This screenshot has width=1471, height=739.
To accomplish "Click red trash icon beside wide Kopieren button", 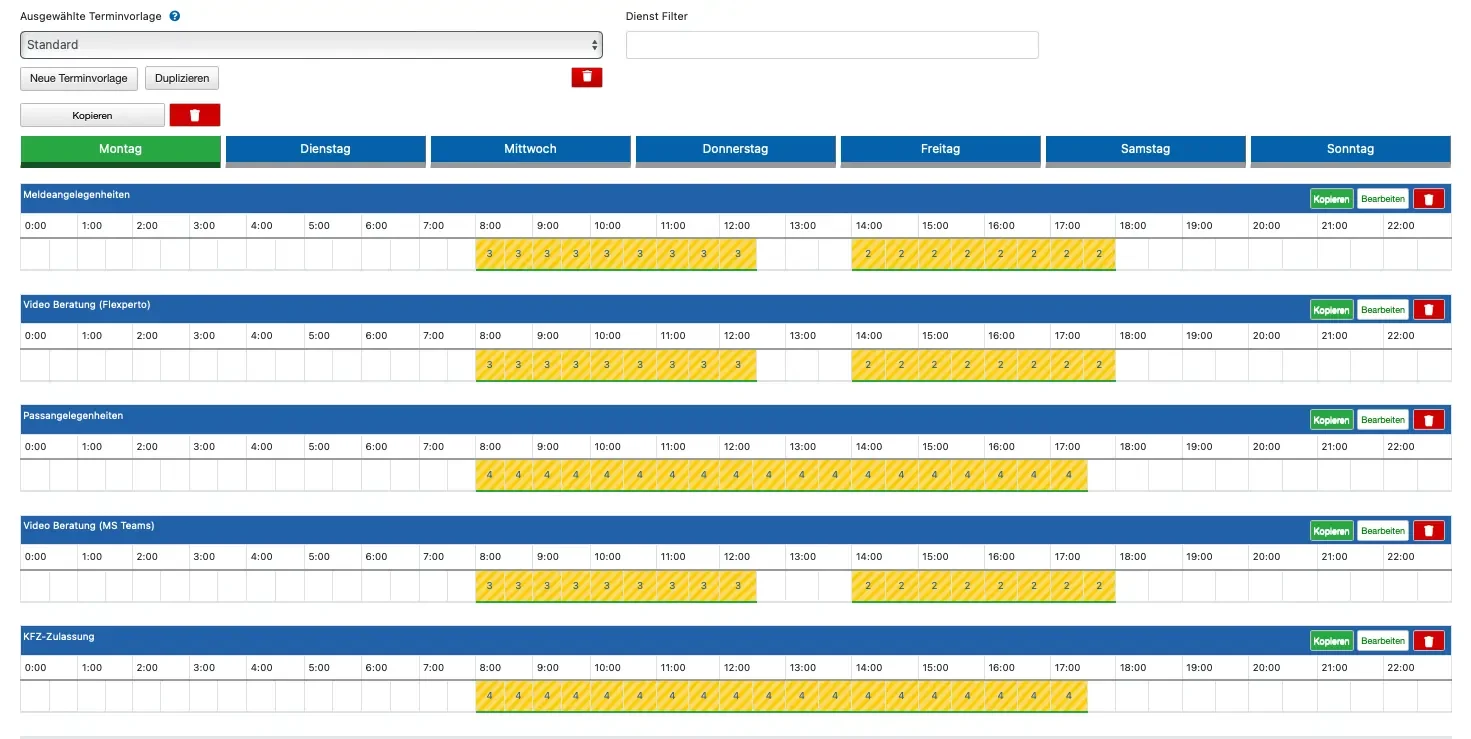I will 195,115.
